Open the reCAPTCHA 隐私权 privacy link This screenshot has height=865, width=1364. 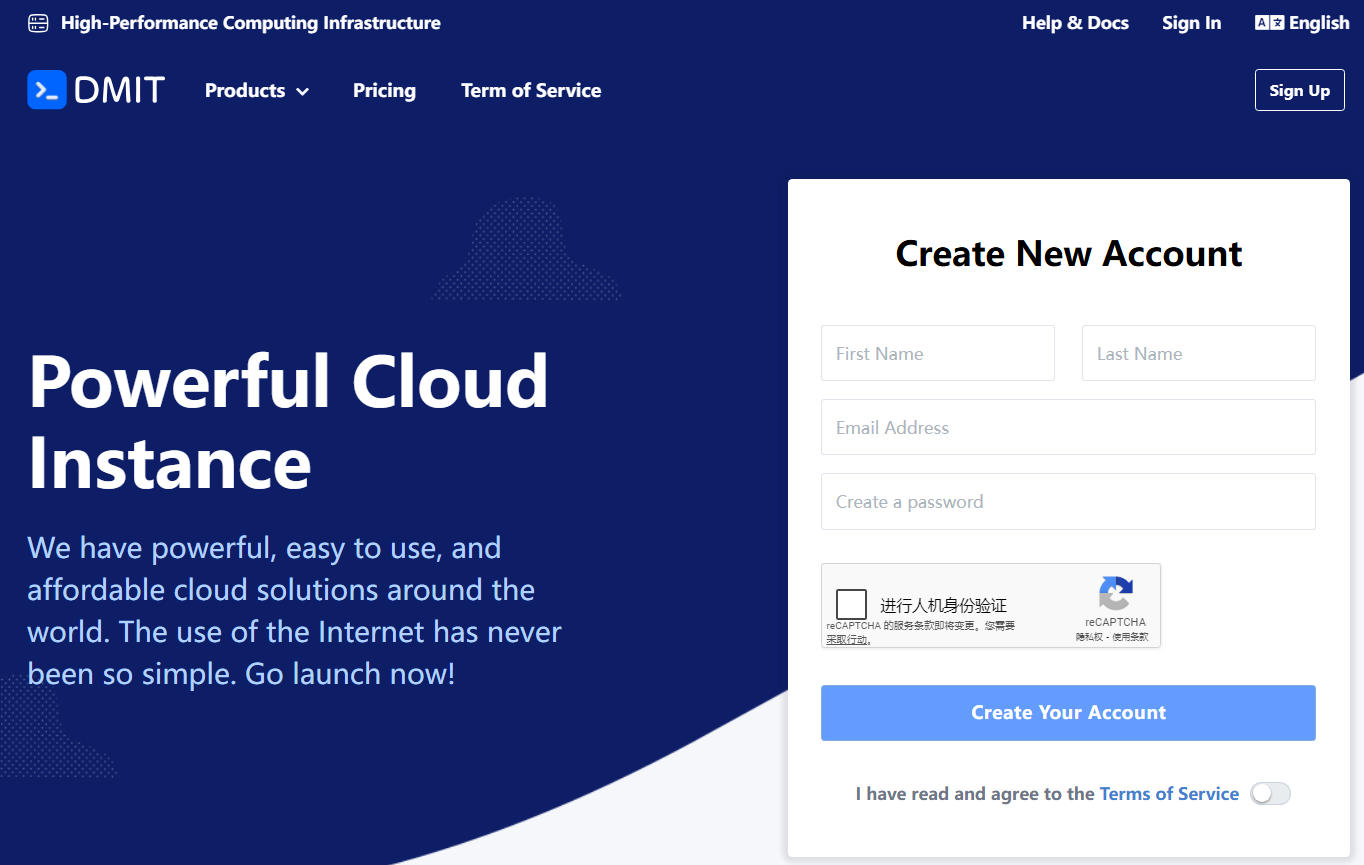click(1089, 637)
